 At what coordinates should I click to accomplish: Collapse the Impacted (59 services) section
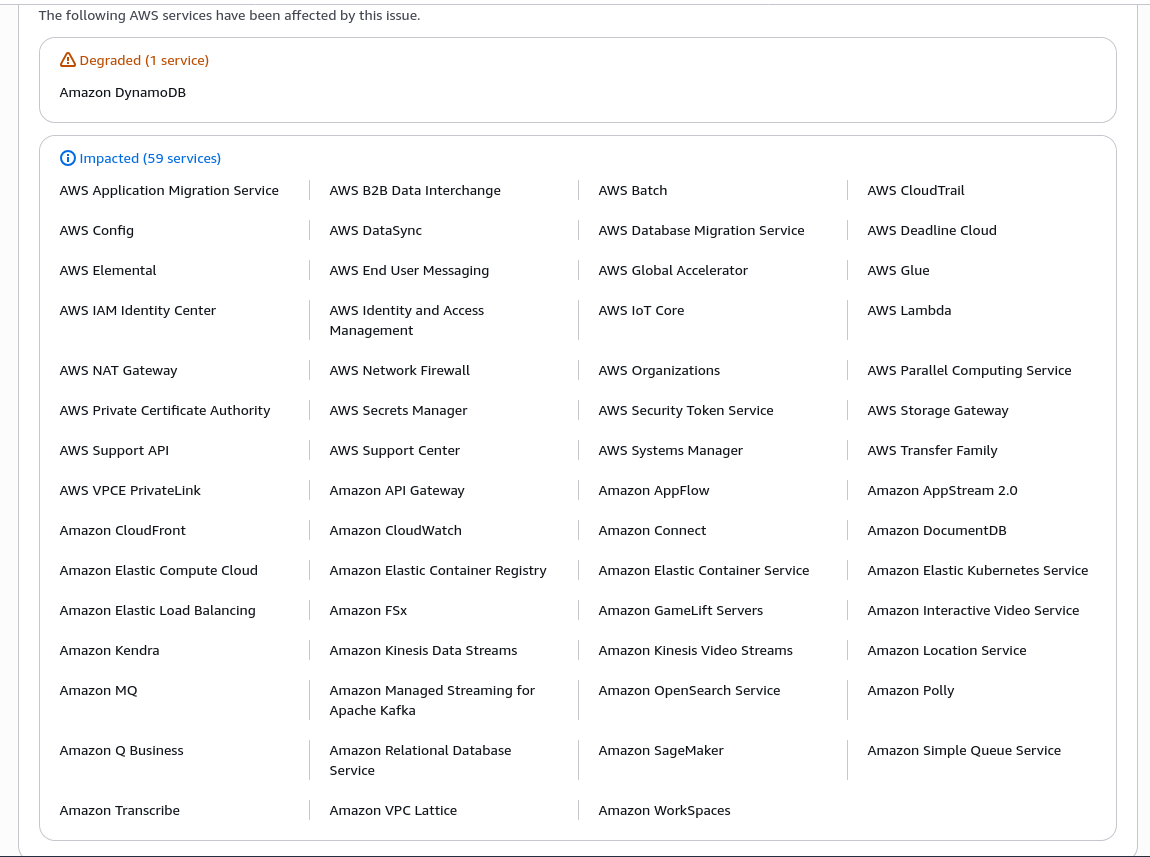pos(150,158)
